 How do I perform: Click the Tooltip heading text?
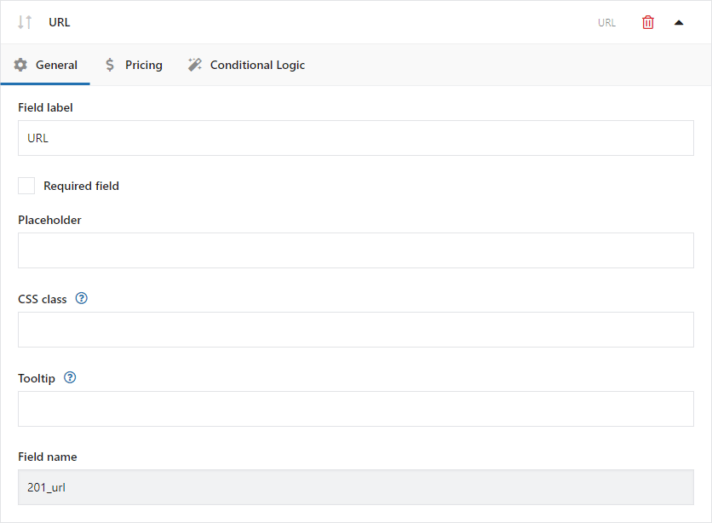pos(36,378)
